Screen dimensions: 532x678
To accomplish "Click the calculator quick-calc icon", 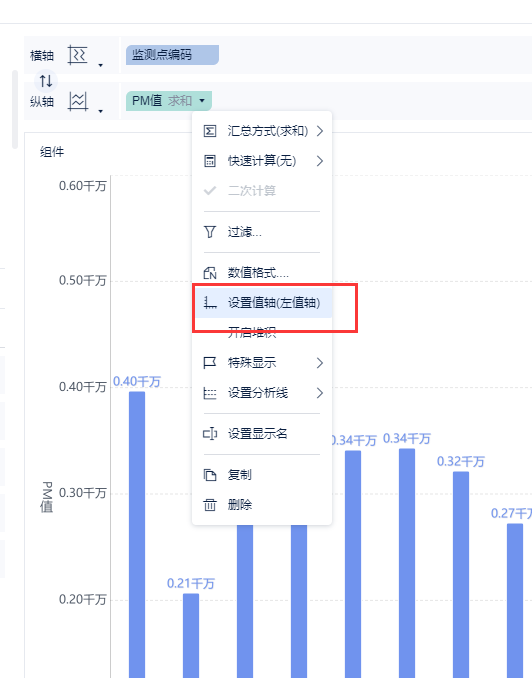I will pos(210,161).
